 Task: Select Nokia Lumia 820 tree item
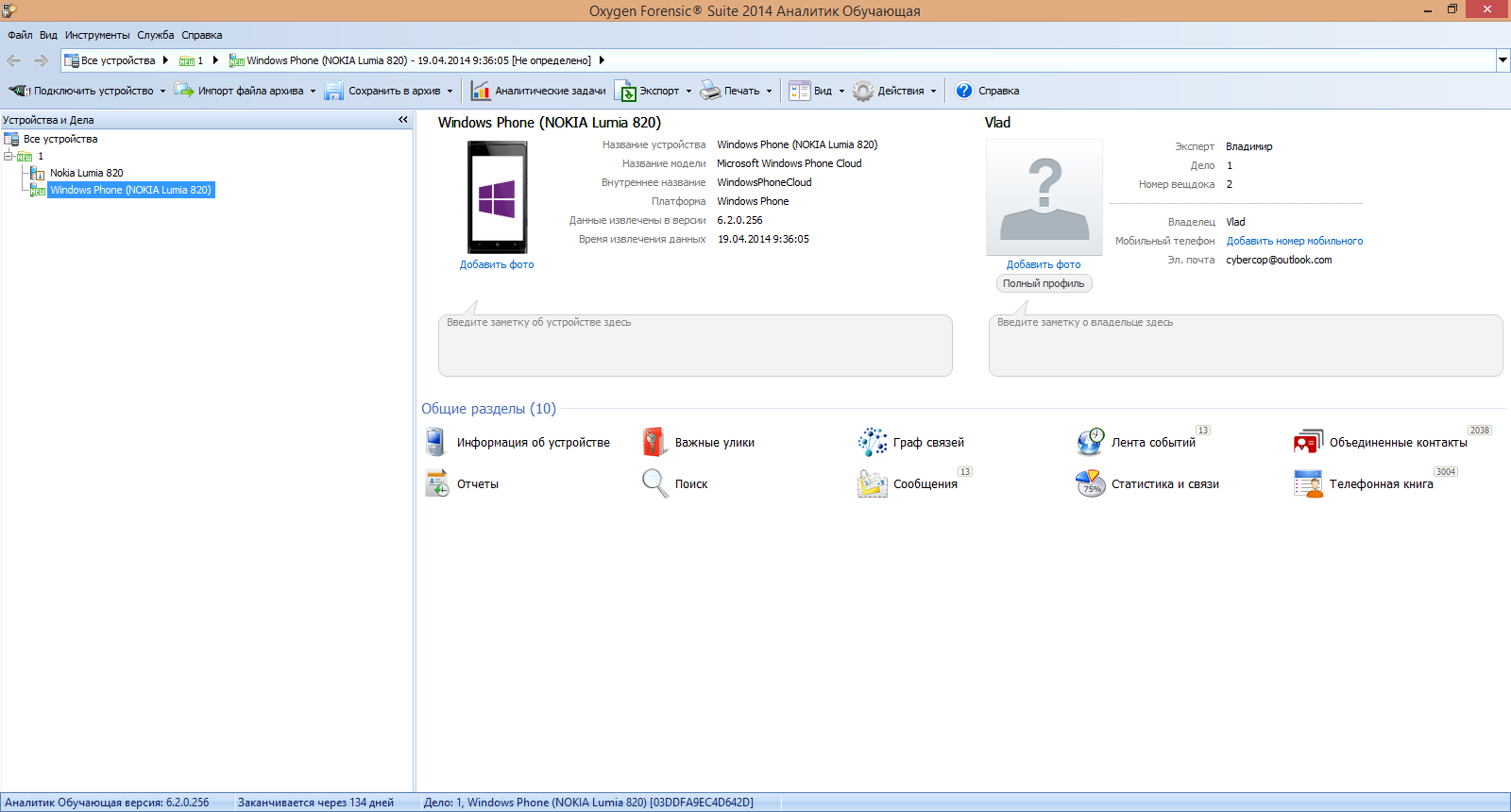pyautogui.click(x=87, y=173)
